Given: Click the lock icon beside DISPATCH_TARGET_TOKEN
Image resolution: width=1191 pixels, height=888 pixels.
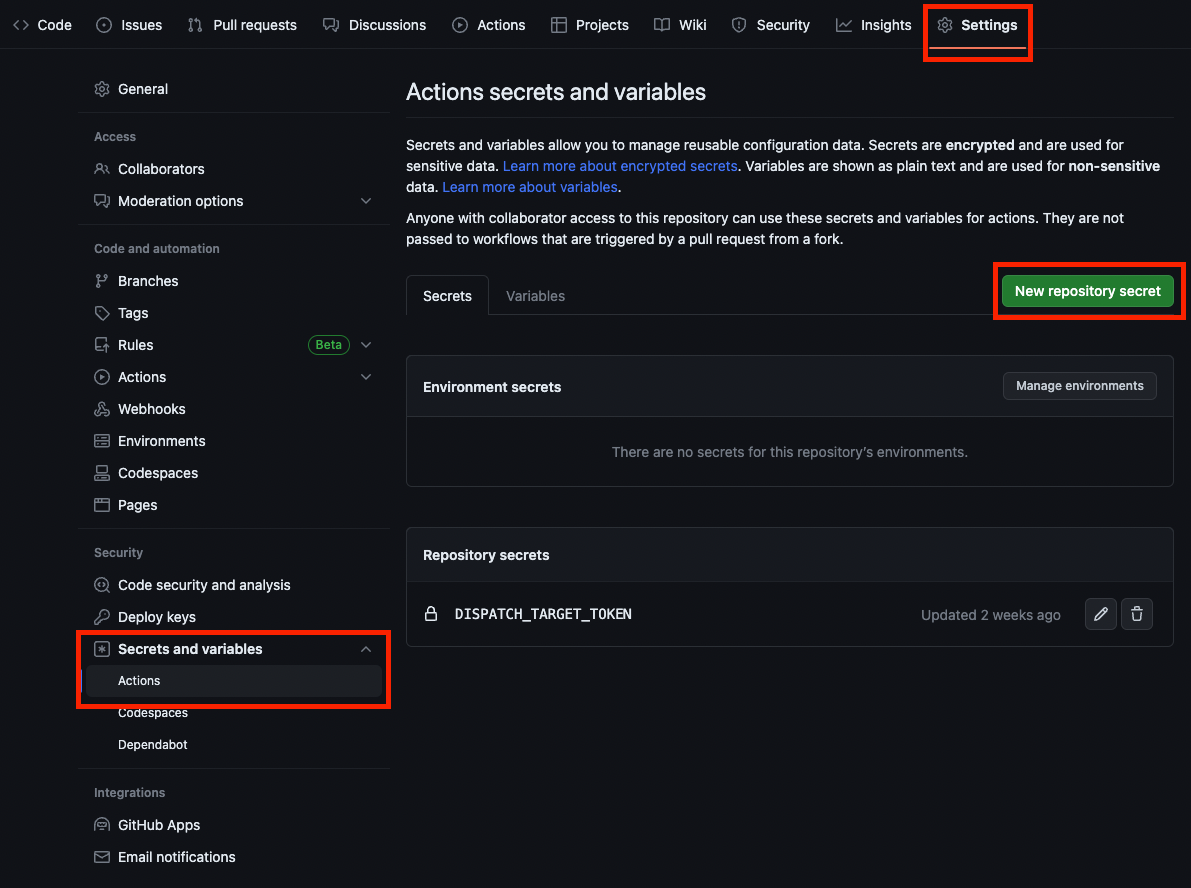Looking at the screenshot, I should point(431,614).
